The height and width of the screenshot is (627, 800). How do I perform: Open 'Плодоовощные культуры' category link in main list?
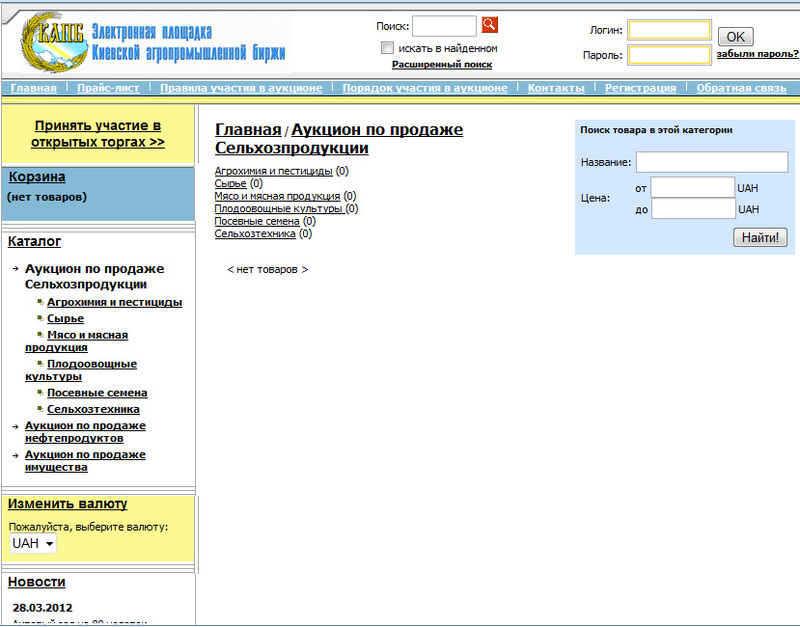[x=279, y=209]
